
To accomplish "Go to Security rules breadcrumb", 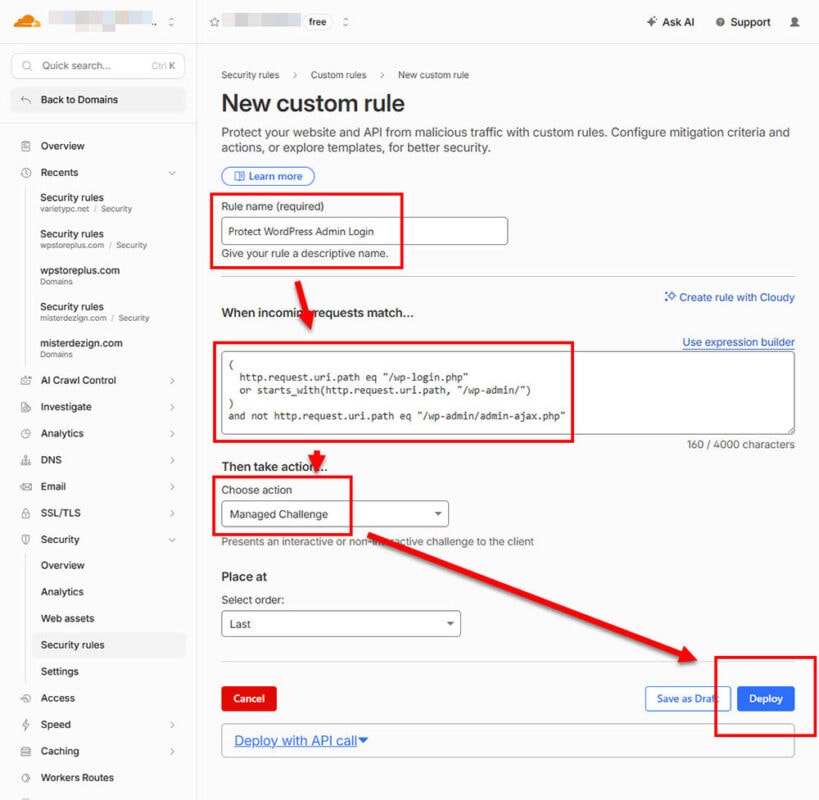I will 250,75.
